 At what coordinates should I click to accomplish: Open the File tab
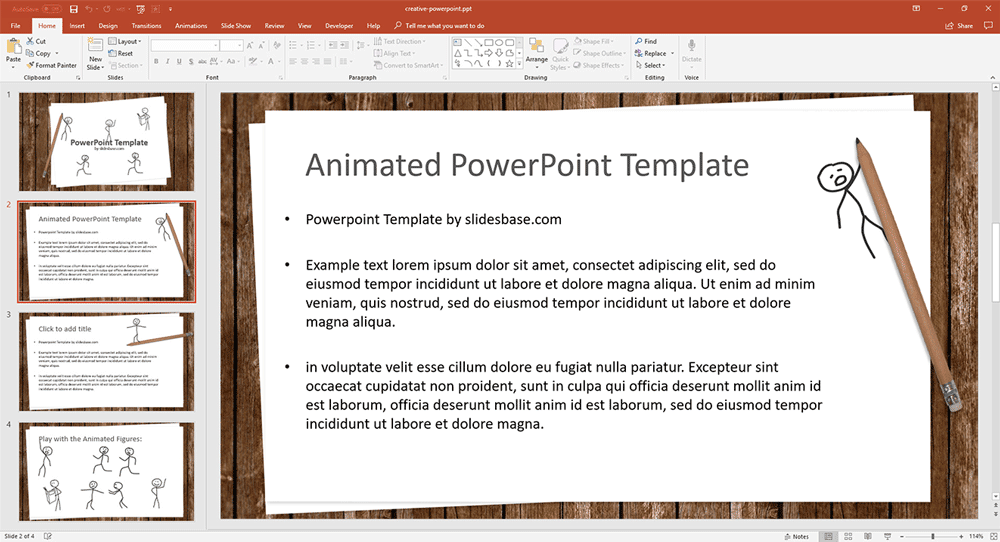pos(15,26)
